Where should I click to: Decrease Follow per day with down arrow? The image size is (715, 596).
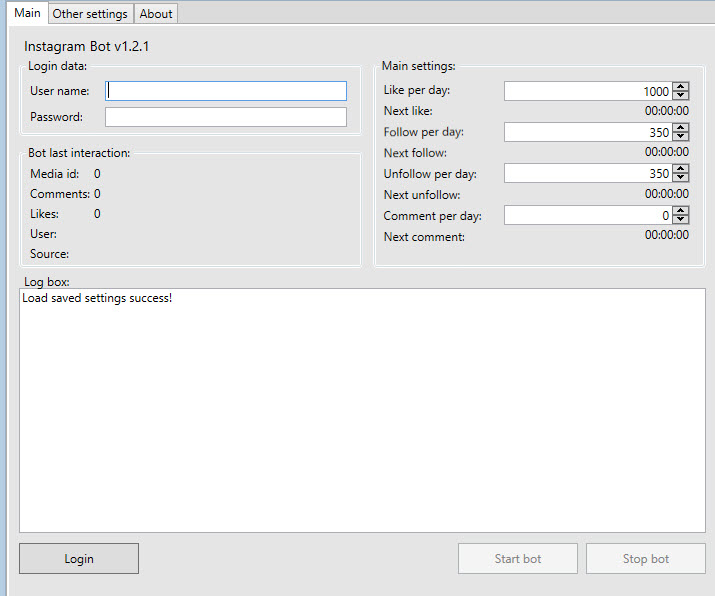(680, 136)
